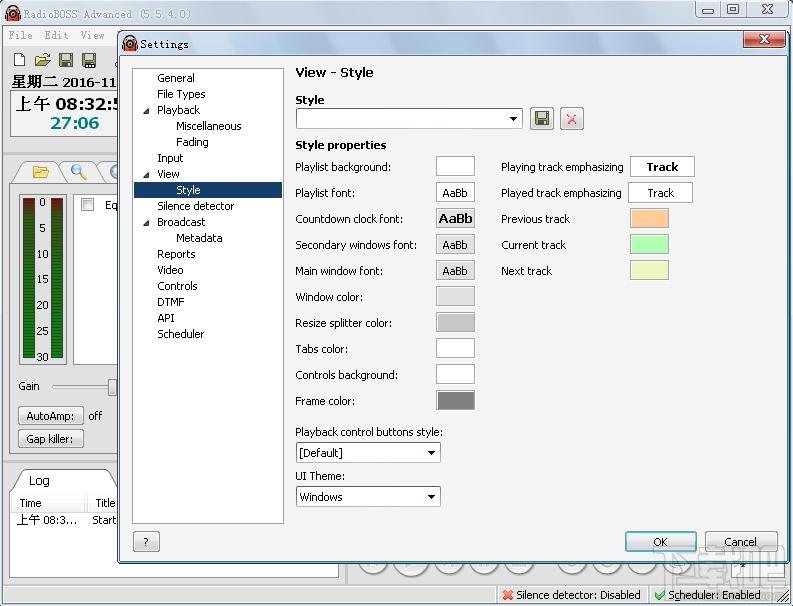Click the Scheduler enabled checkmark icon
Screen dimensions: 793x606
coord(659,595)
